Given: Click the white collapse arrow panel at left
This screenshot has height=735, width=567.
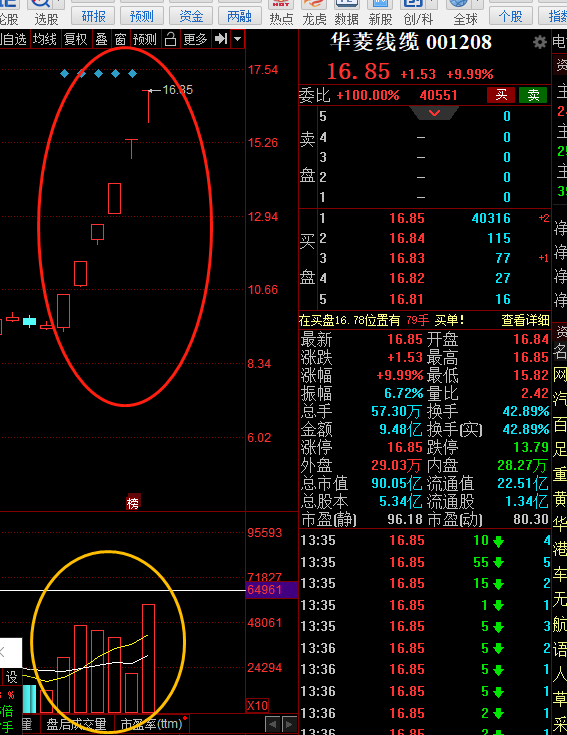Looking at the screenshot, I should pos(9,652).
